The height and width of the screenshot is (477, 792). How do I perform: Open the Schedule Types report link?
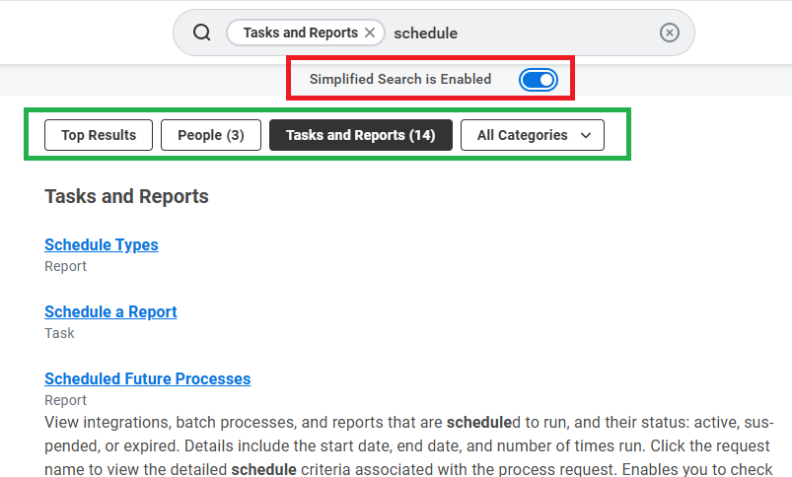click(x=101, y=245)
